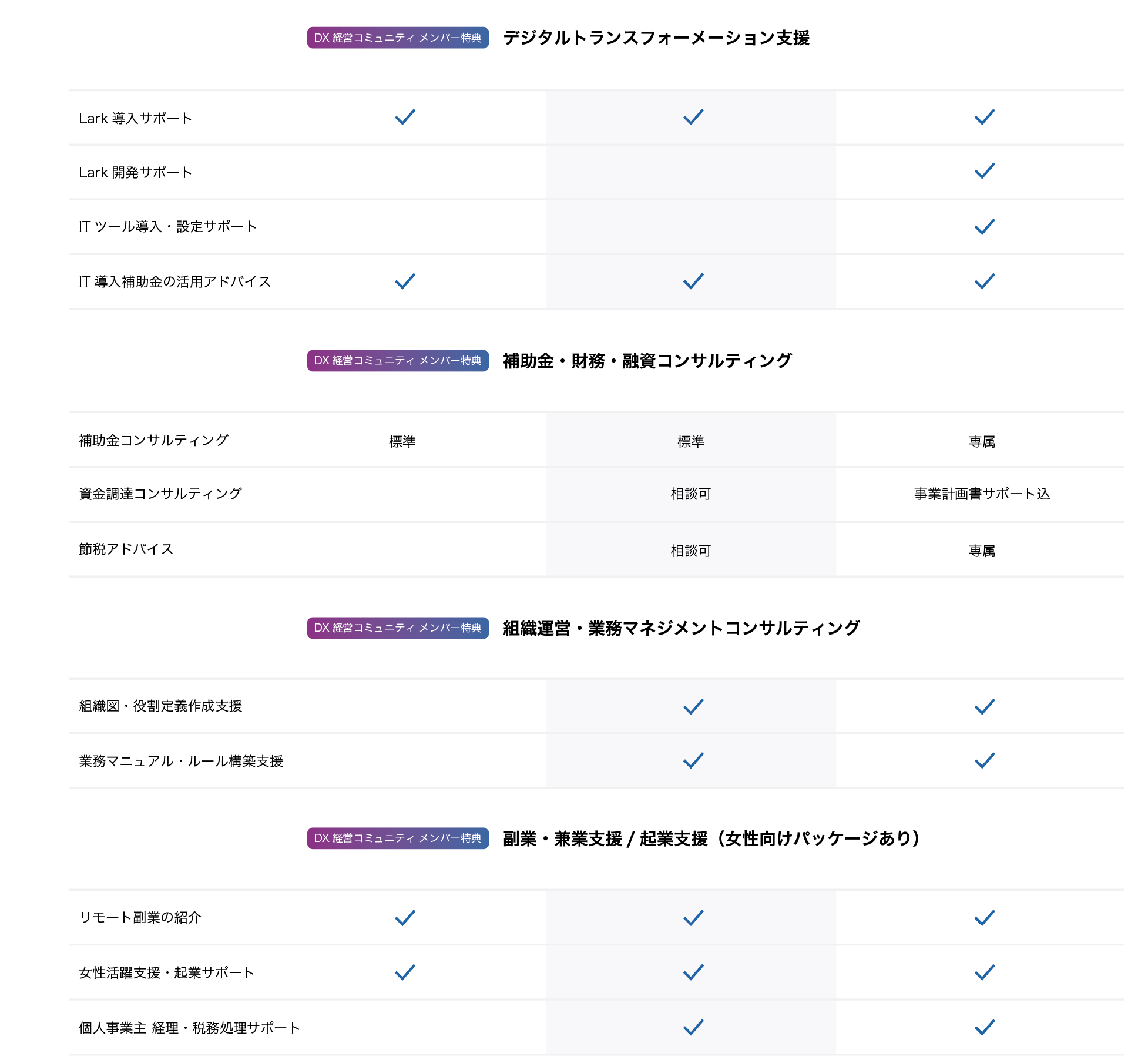1148x1060 pixels.
Task: Click the DX badge beside 補助金・財務・融資コンサルティング
Action: tap(398, 360)
